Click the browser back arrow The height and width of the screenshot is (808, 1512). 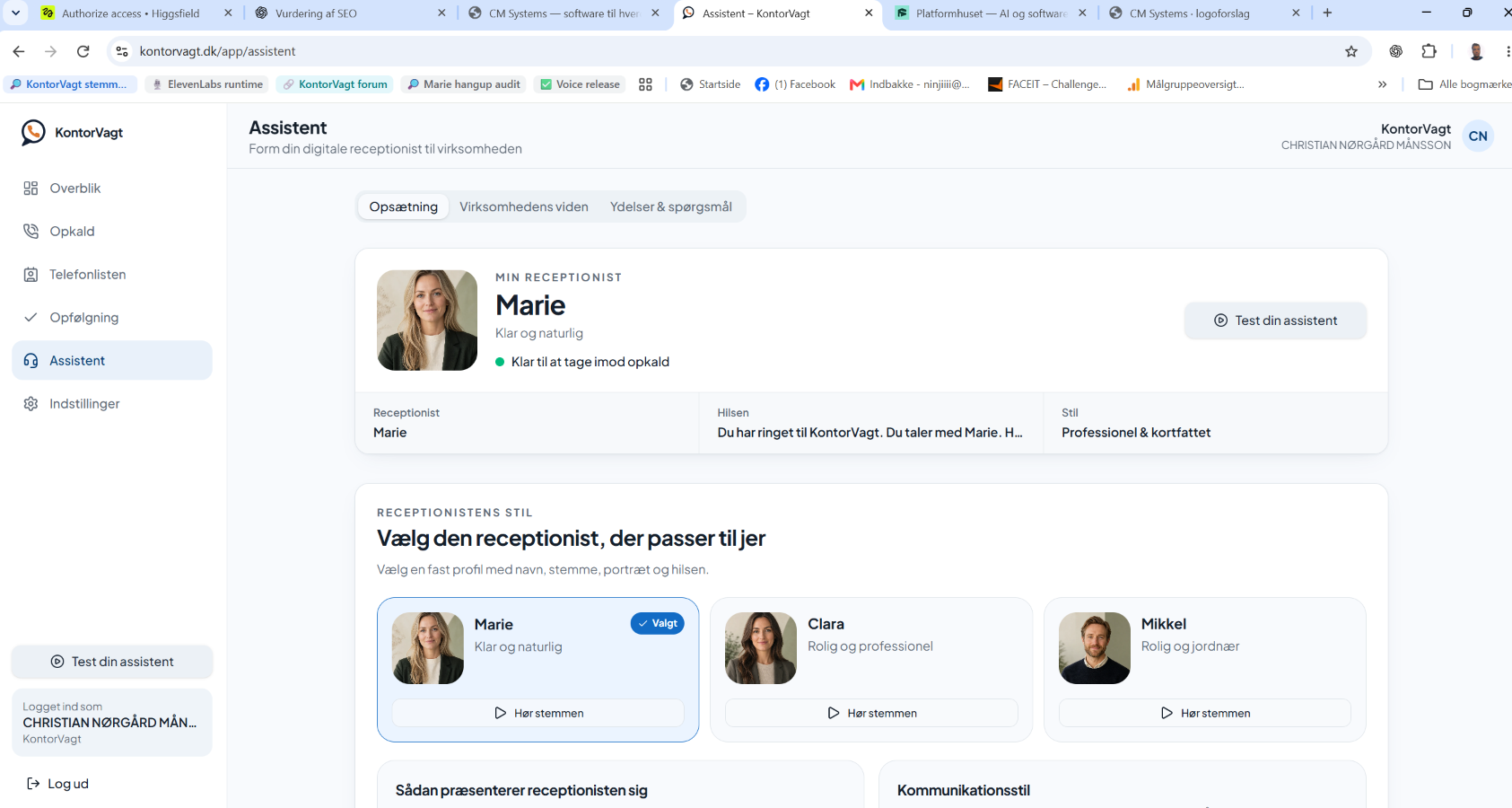(x=19, y=51)
